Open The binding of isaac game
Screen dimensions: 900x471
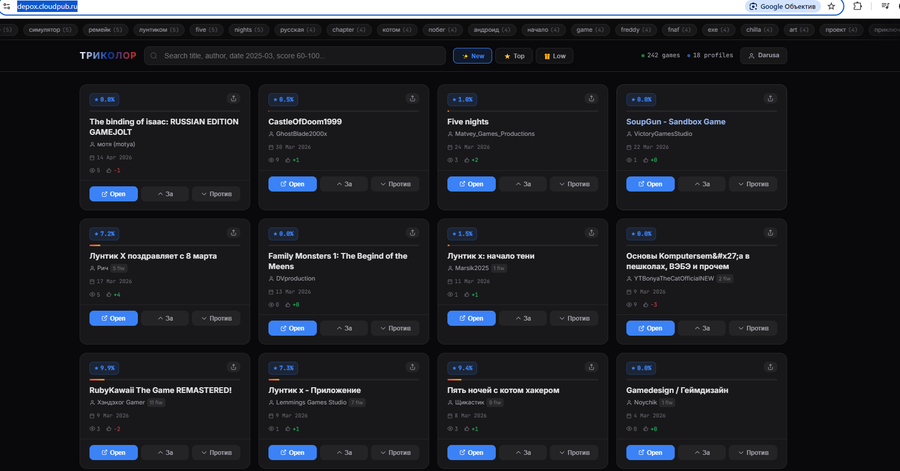(113, 194)
